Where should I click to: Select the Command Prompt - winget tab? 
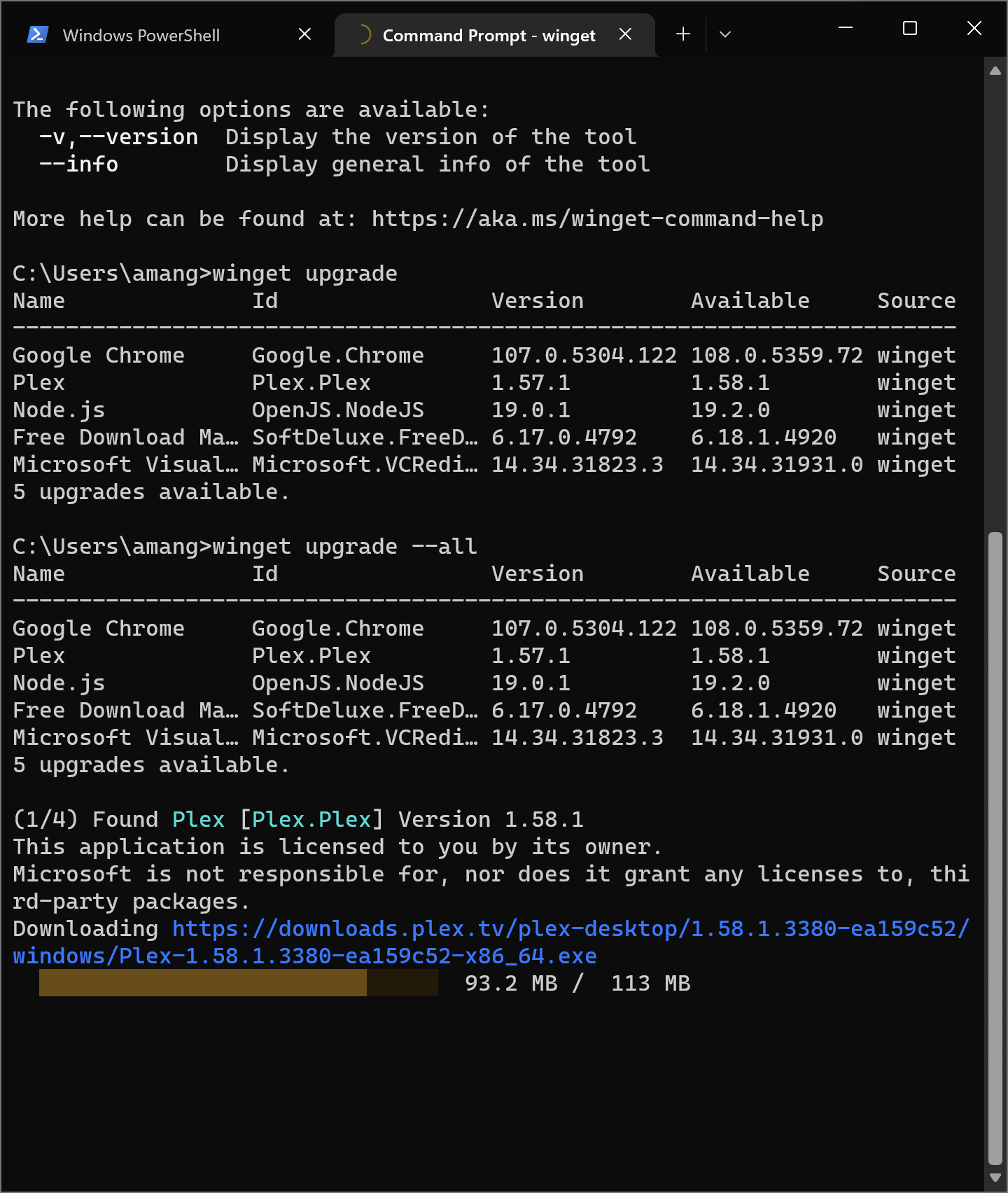point(489,35)
